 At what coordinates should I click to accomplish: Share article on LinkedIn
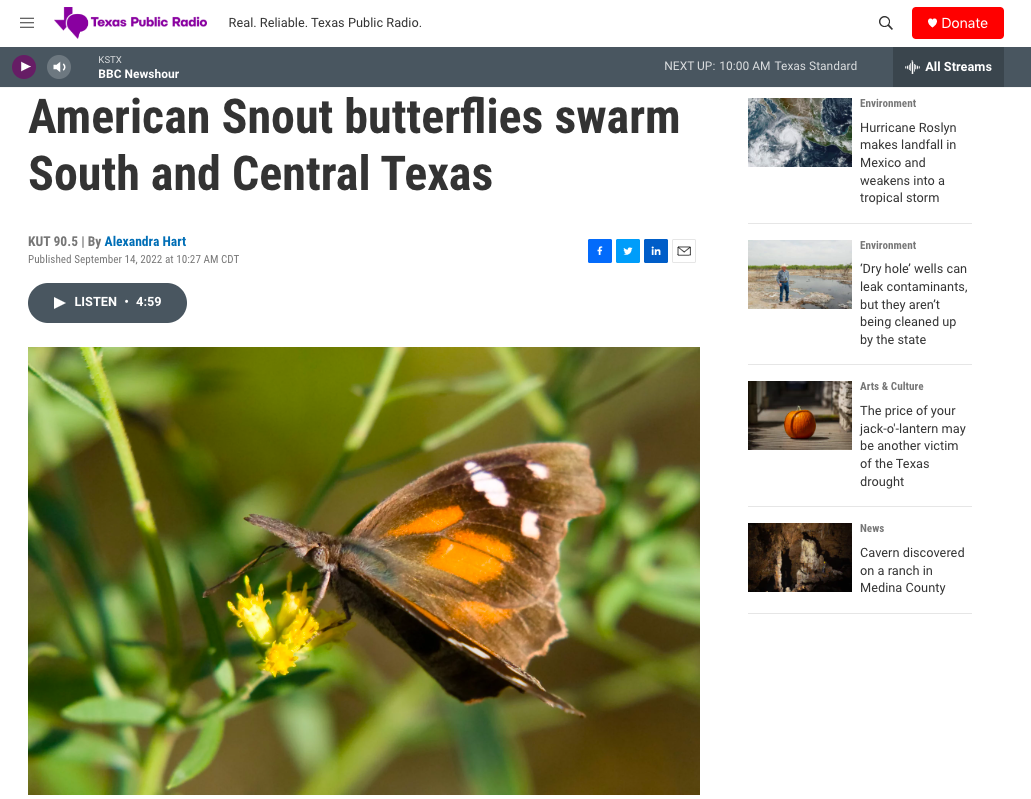pyautogui.click(x=656, y=251)
